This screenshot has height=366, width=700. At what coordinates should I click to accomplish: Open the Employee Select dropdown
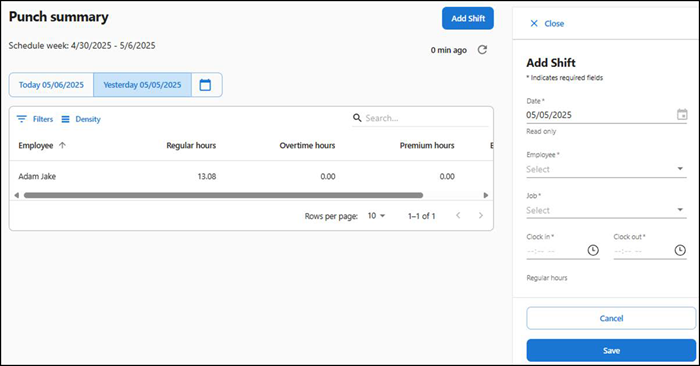coord(606,169)
